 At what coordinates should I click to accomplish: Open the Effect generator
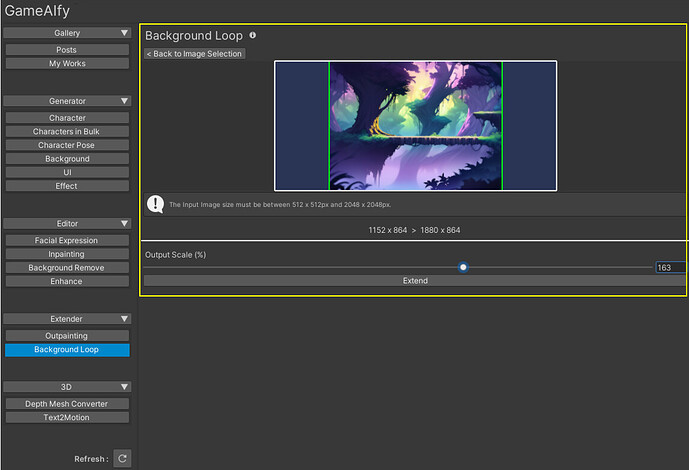(x=67, y=186)
